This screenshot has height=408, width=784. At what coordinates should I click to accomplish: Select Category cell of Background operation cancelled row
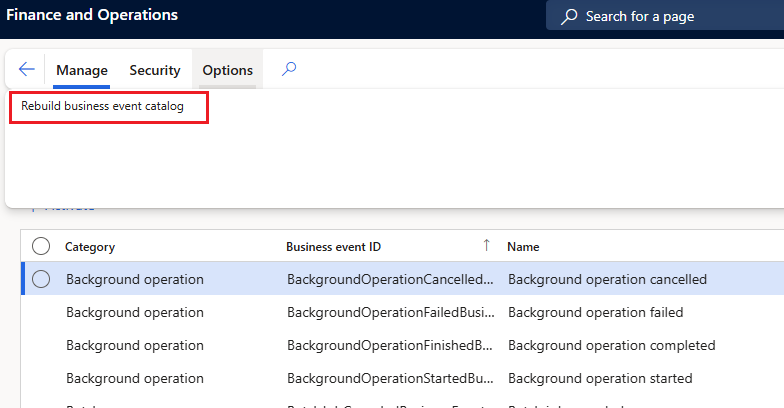tap(135, 280)
